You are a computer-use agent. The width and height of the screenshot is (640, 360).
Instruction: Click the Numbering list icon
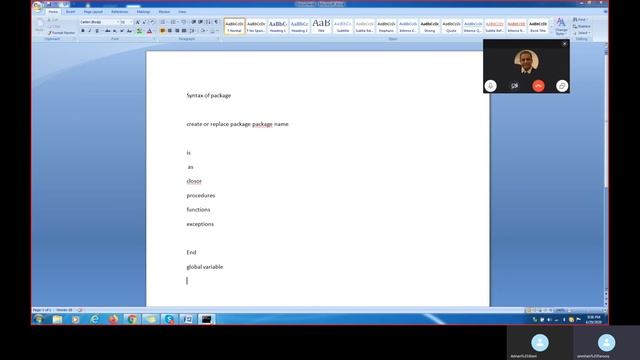coord(174,22)
